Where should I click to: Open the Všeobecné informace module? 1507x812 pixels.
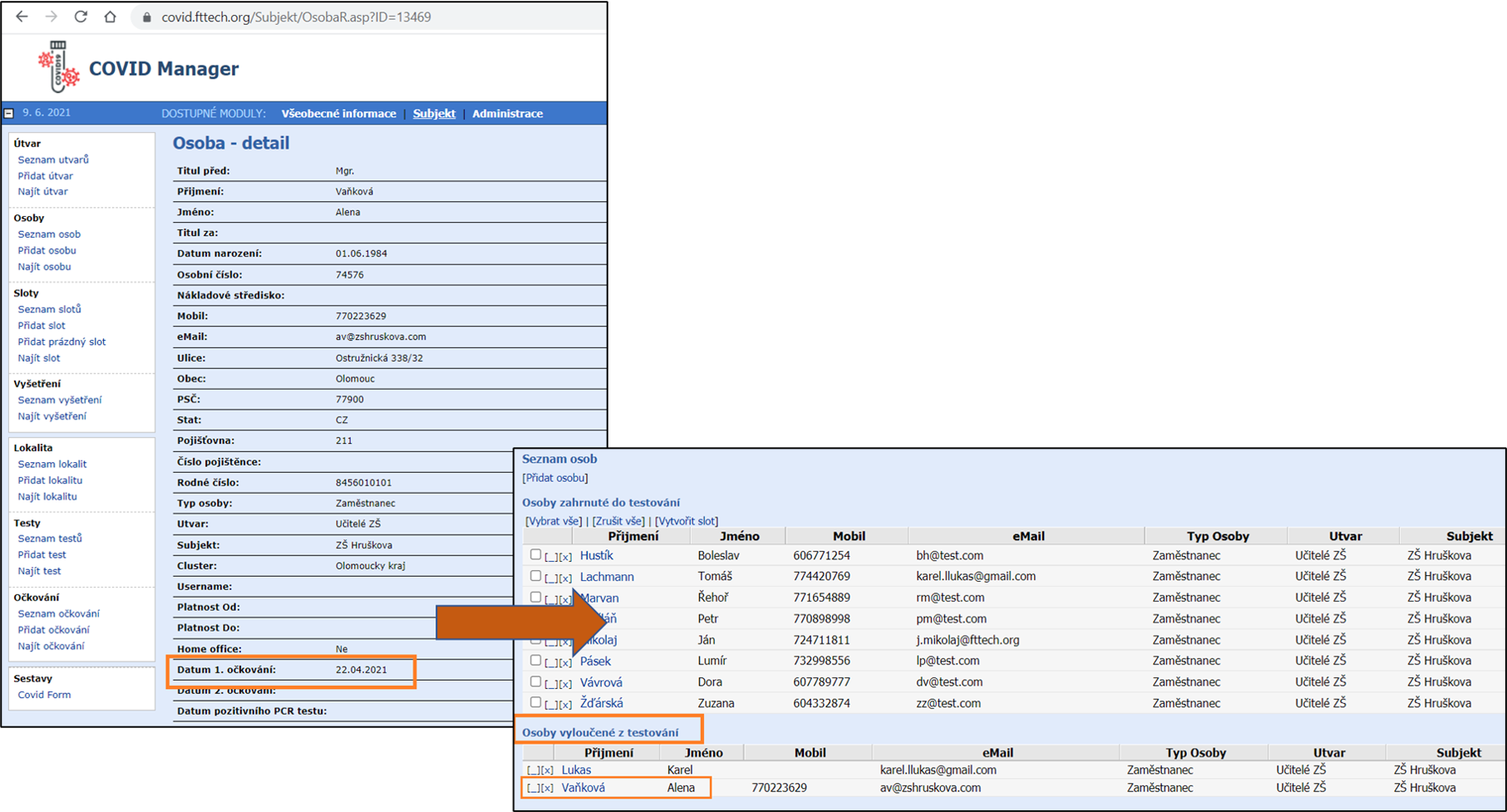(x=338, y=114)
